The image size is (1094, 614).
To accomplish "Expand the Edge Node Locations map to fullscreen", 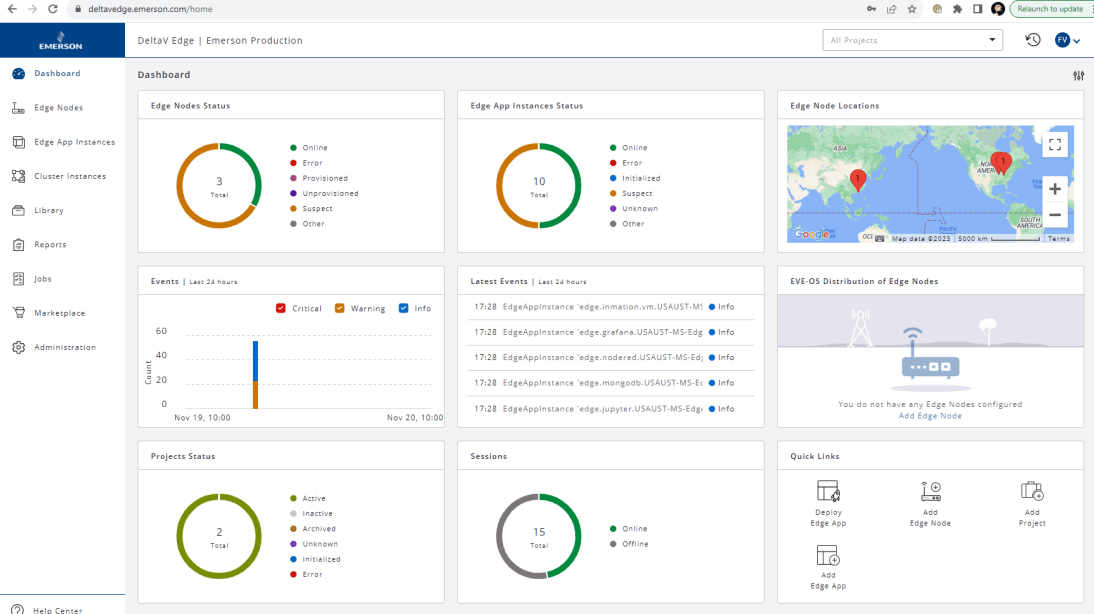I will 1055,144.
